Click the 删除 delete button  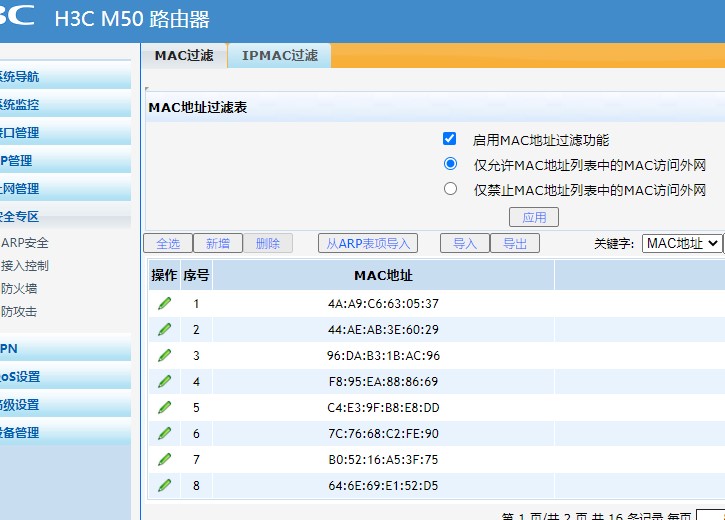tap(268, 243)
